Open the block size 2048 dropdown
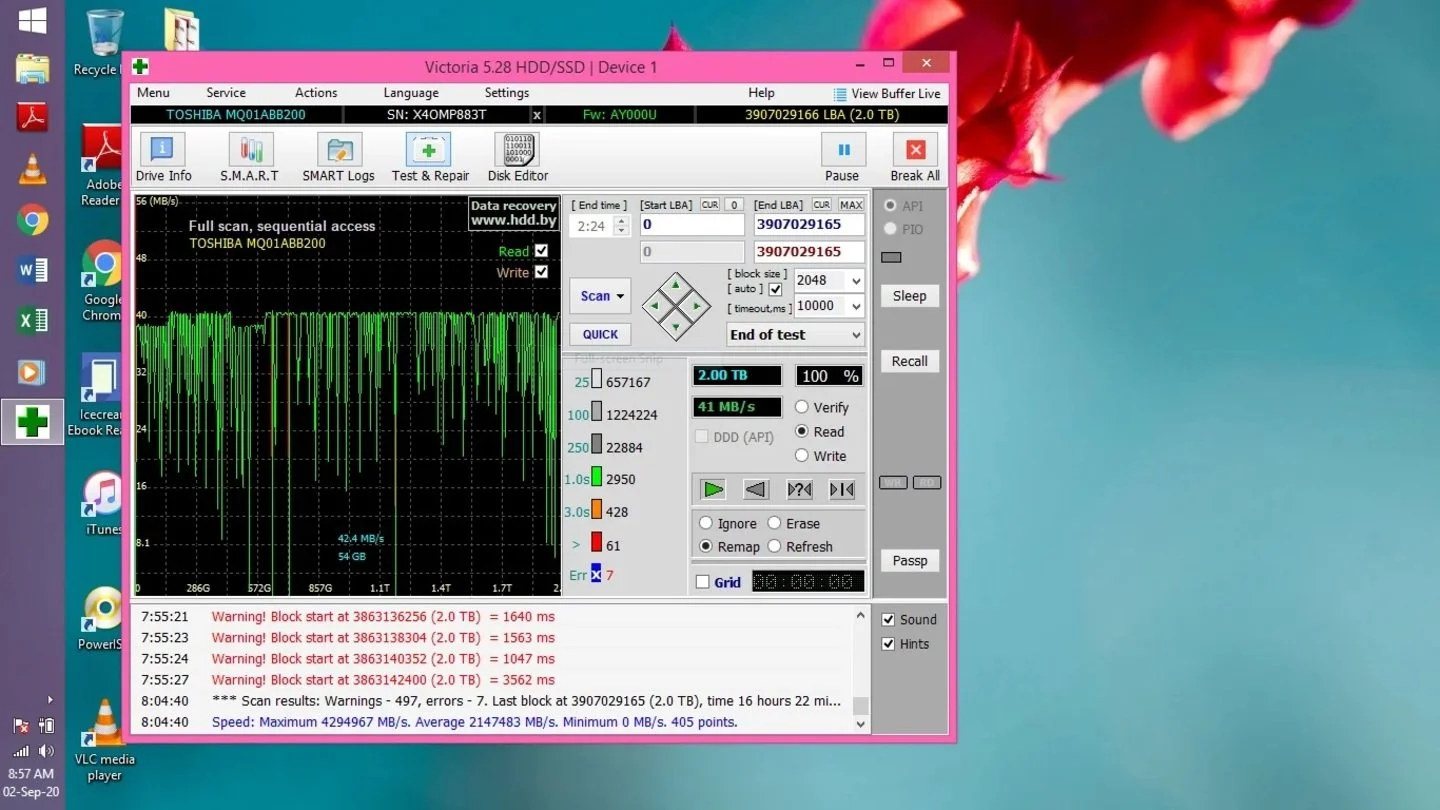Image resolution: width=1440 pixels, height=810 pixels. [x=856, y=281]
